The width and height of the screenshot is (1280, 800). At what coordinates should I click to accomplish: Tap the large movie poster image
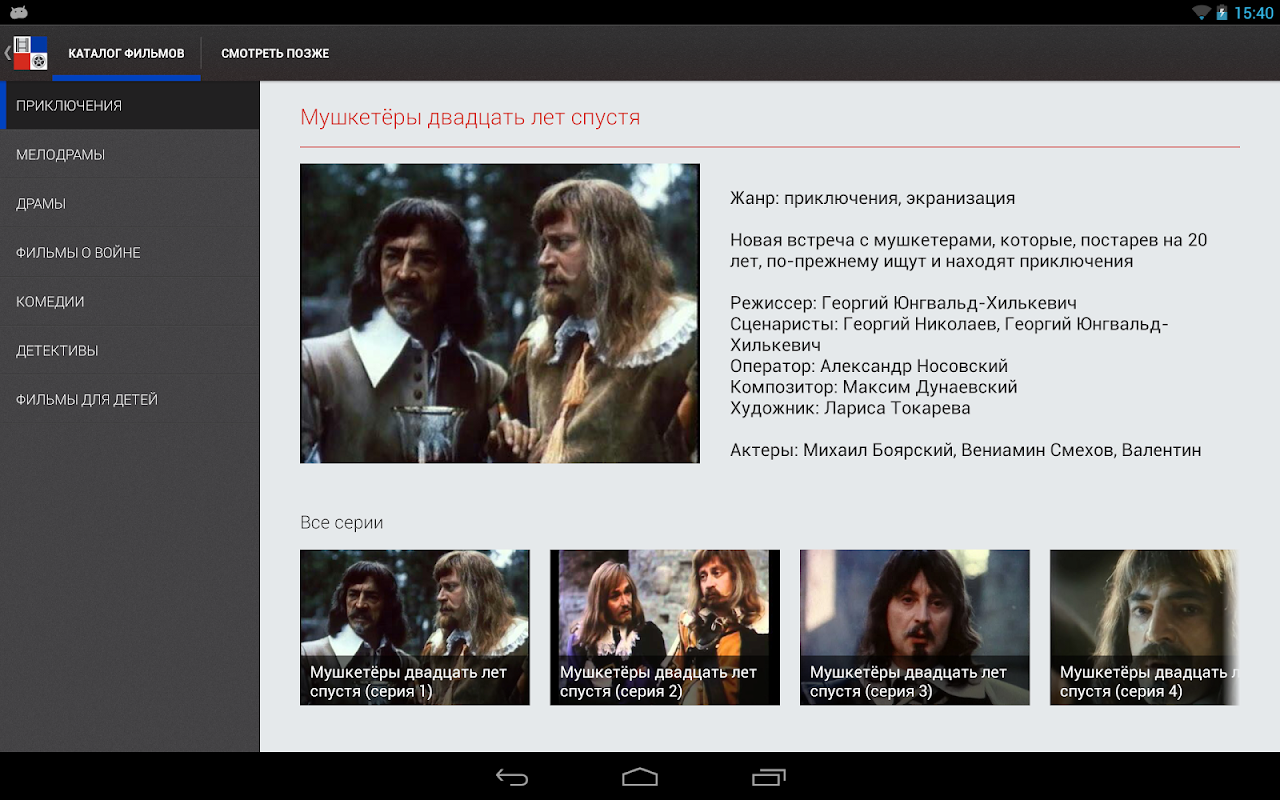coord(500,313)
